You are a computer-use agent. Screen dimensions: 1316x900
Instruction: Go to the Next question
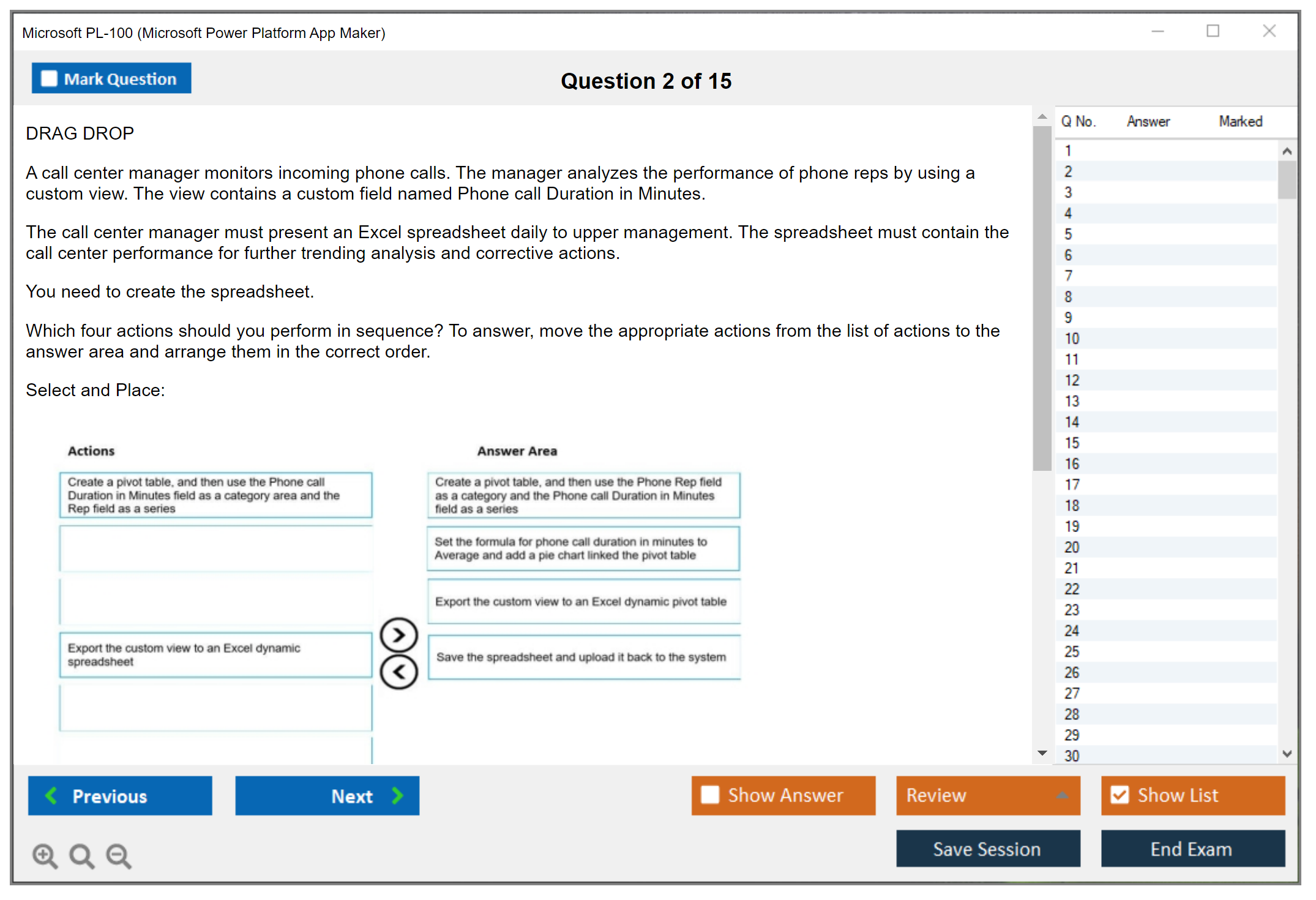(327, 795)
